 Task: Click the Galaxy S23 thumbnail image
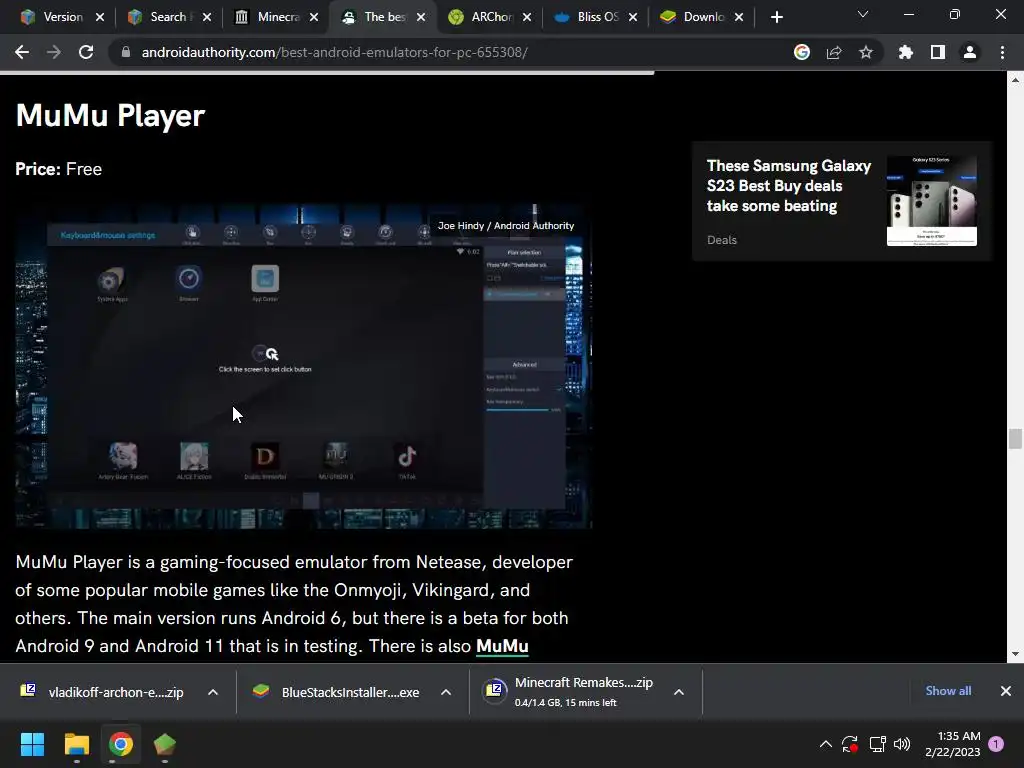click(x=931, y=200)
